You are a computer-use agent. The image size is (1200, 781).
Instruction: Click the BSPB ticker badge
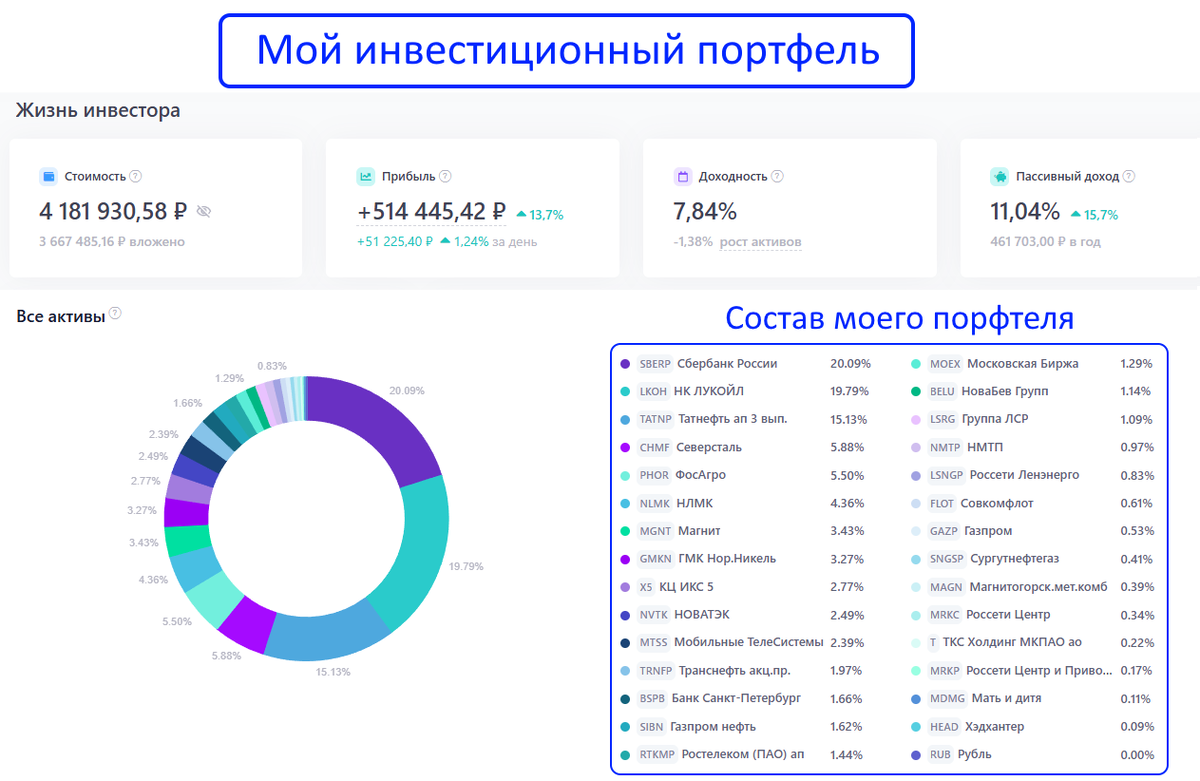pyautogui.click(x=653, y=699)
